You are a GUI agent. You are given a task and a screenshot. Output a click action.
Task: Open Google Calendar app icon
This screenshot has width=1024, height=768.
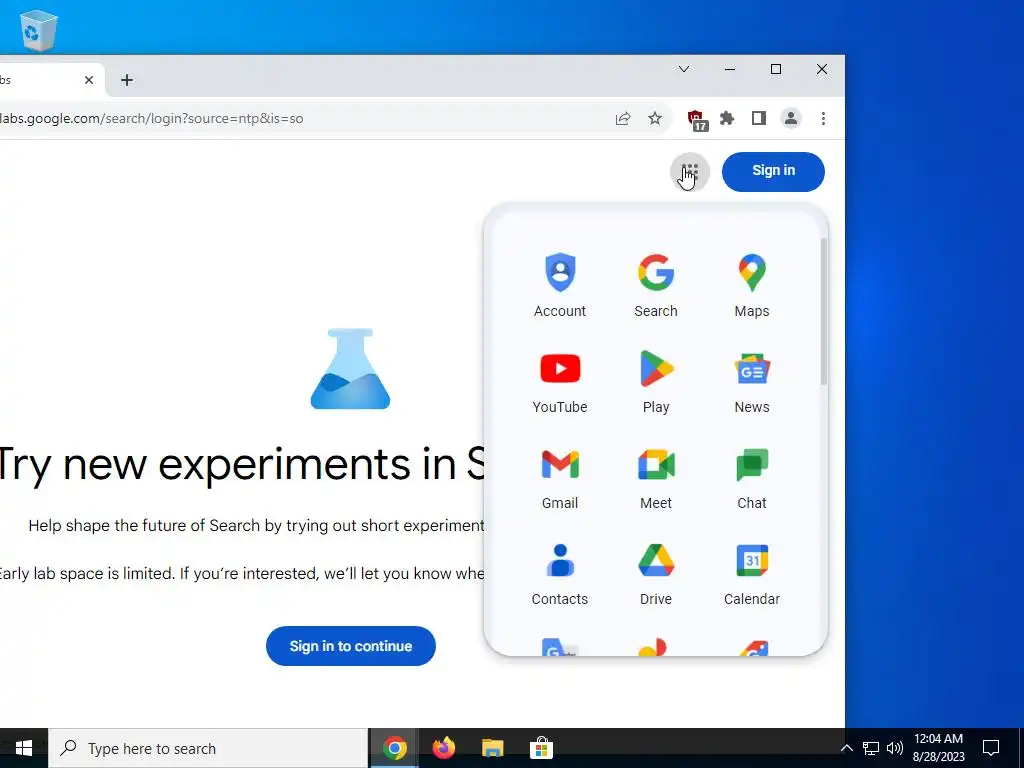[752, 573]
